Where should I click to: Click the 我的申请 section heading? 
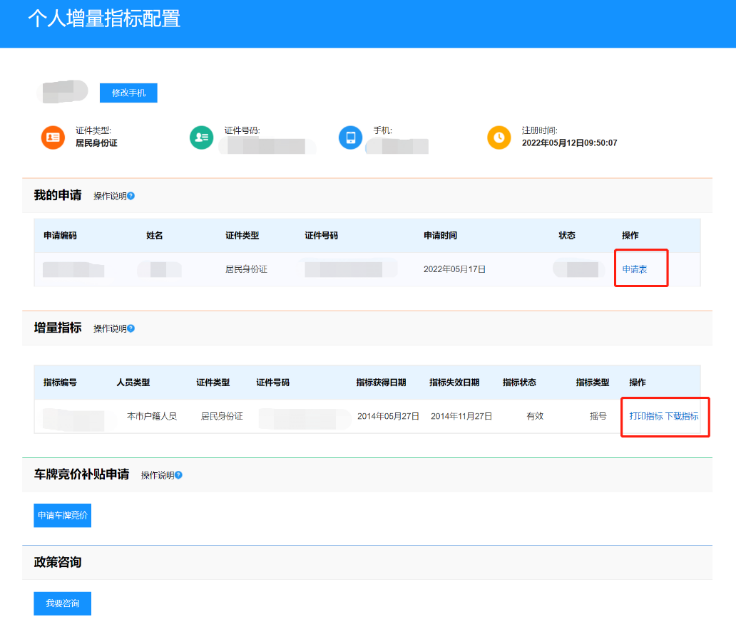coord(58,195)
